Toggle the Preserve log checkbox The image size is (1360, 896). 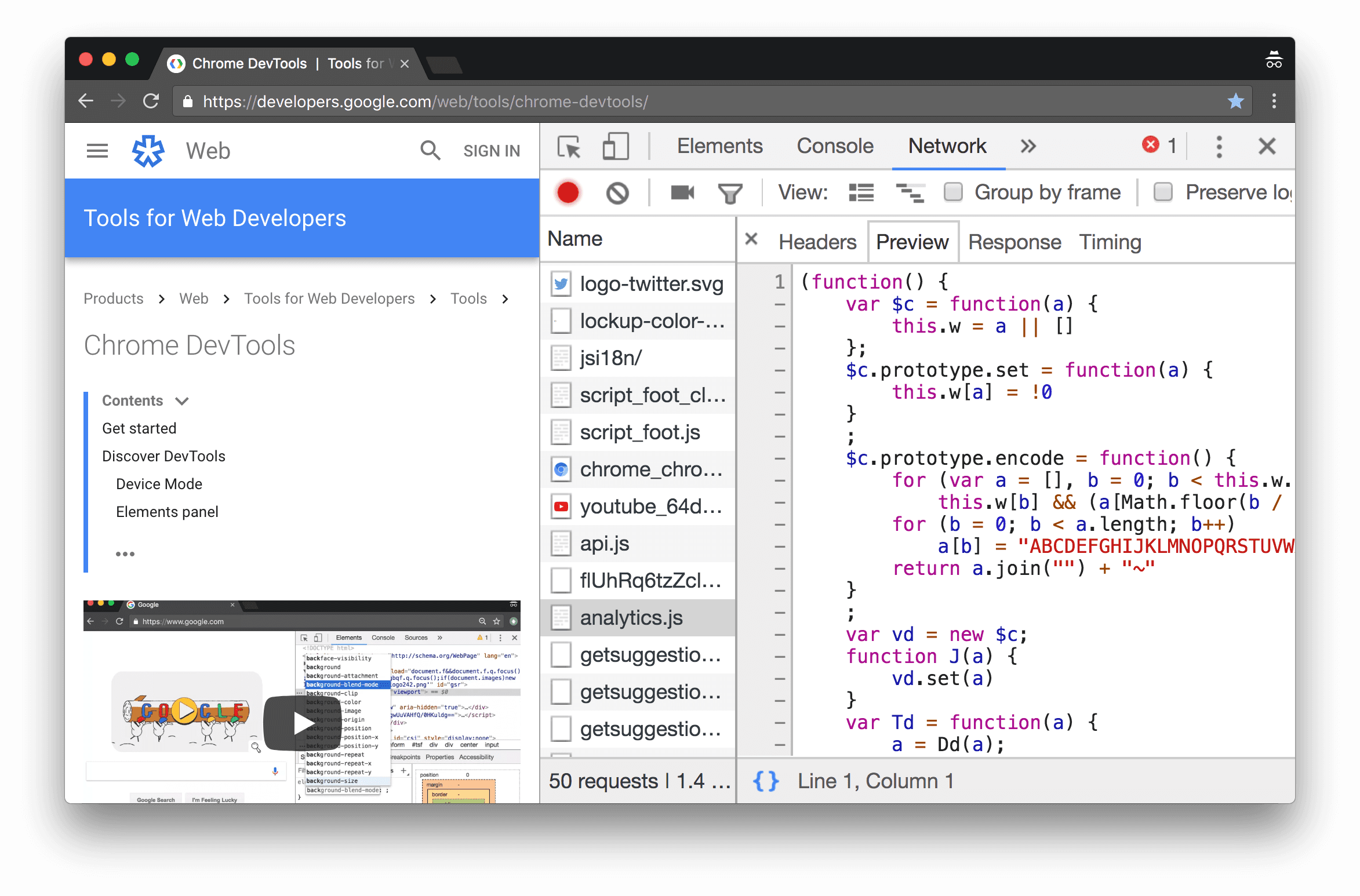point(1162,192)
